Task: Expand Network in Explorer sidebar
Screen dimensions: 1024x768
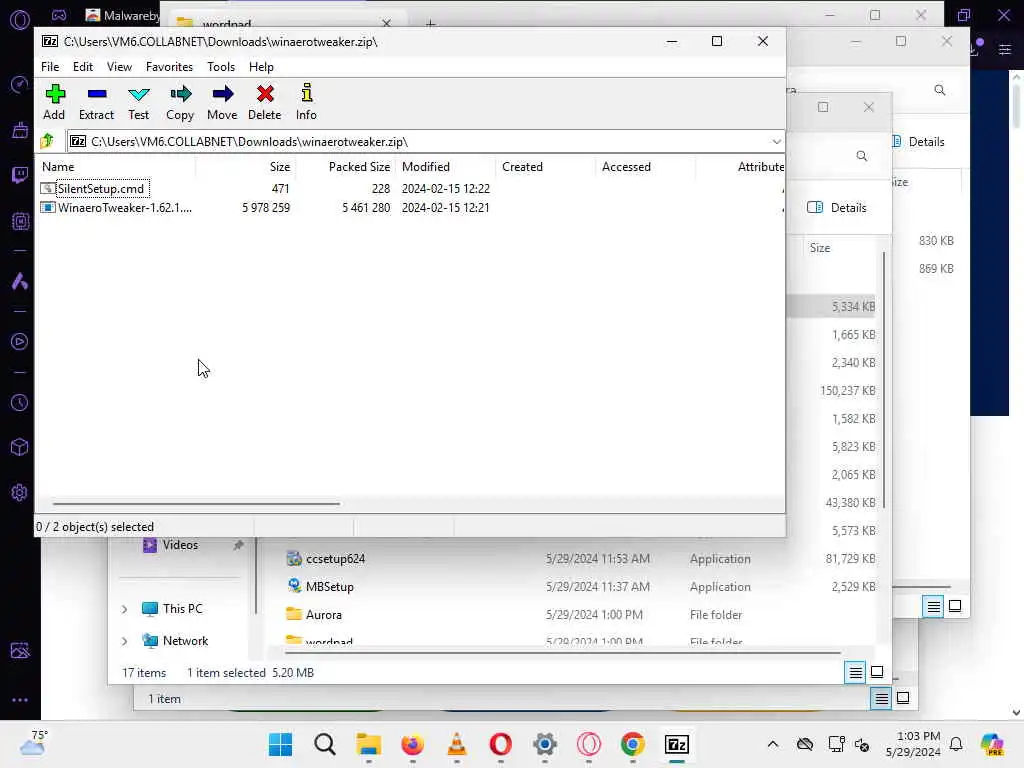Action: 124,641
